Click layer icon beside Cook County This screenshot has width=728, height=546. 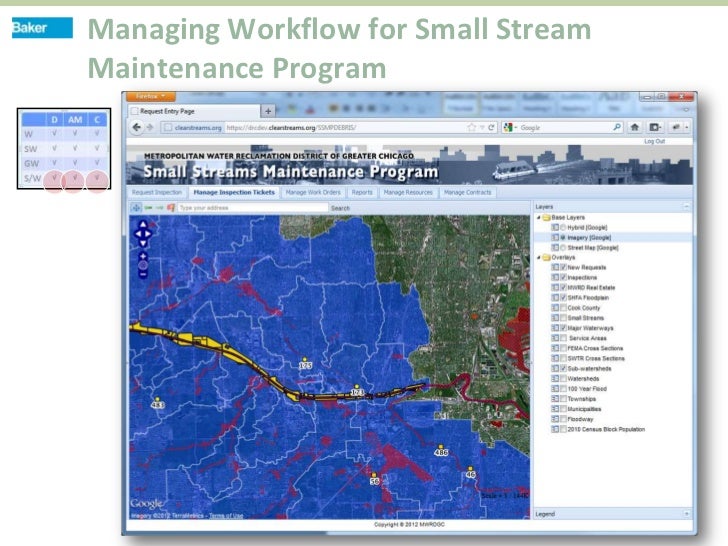555,307
